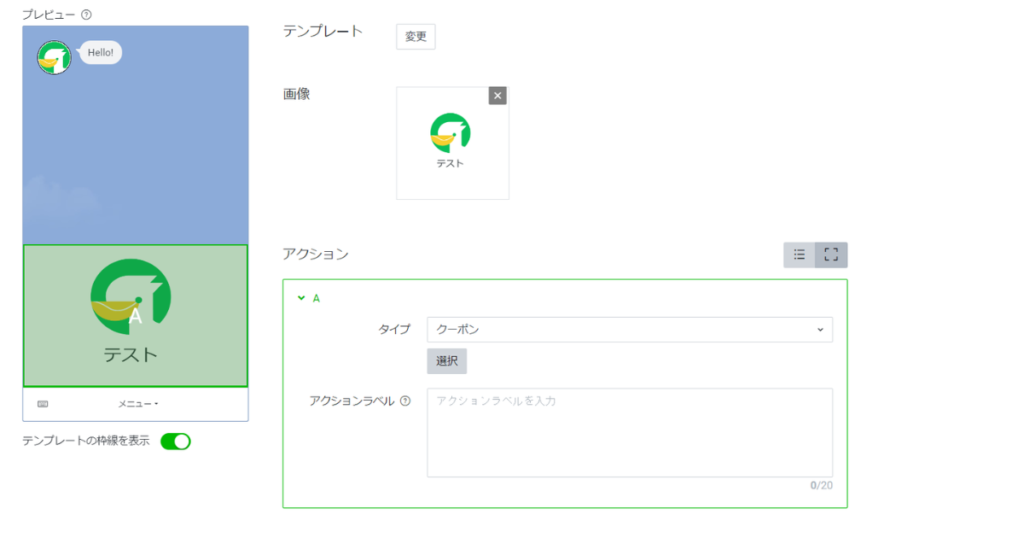
Task: Open the タイプ dropdown showing クーポン
Action: (630, 330)
